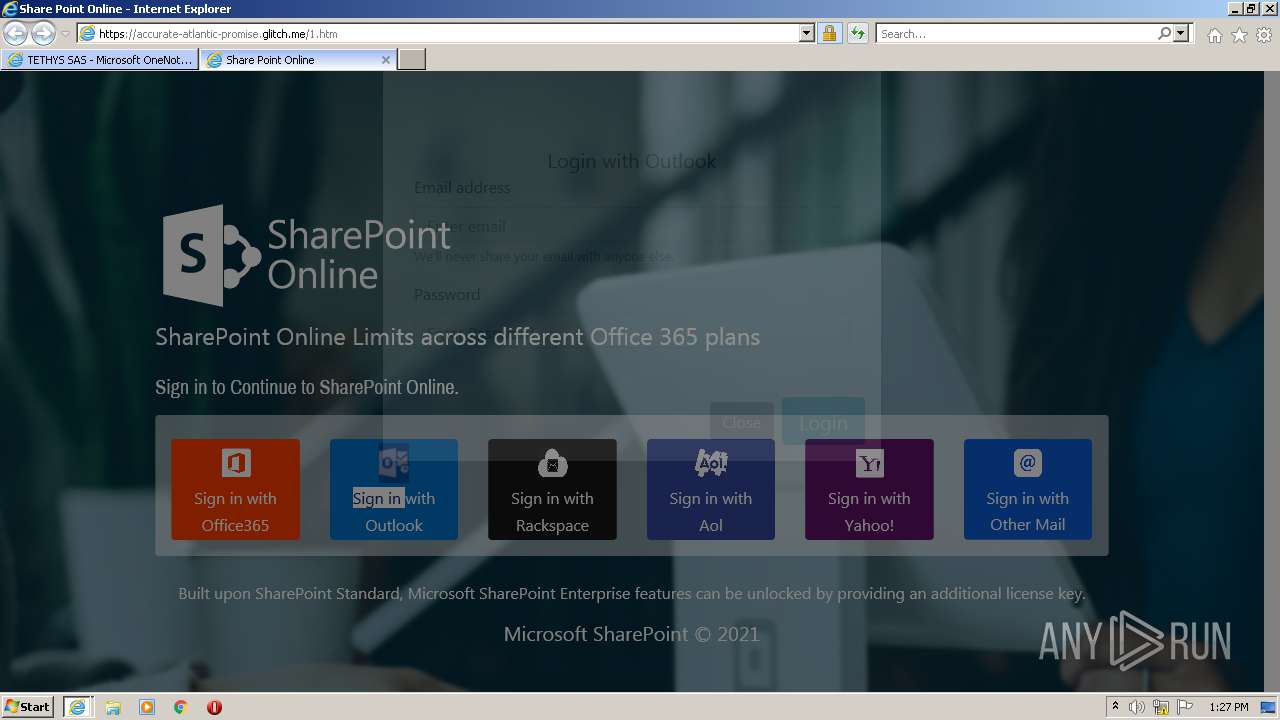Screen dimensions: 1280x720
Task: Click the "Login with Outlook" heading
Action: (x=632, y=161)
